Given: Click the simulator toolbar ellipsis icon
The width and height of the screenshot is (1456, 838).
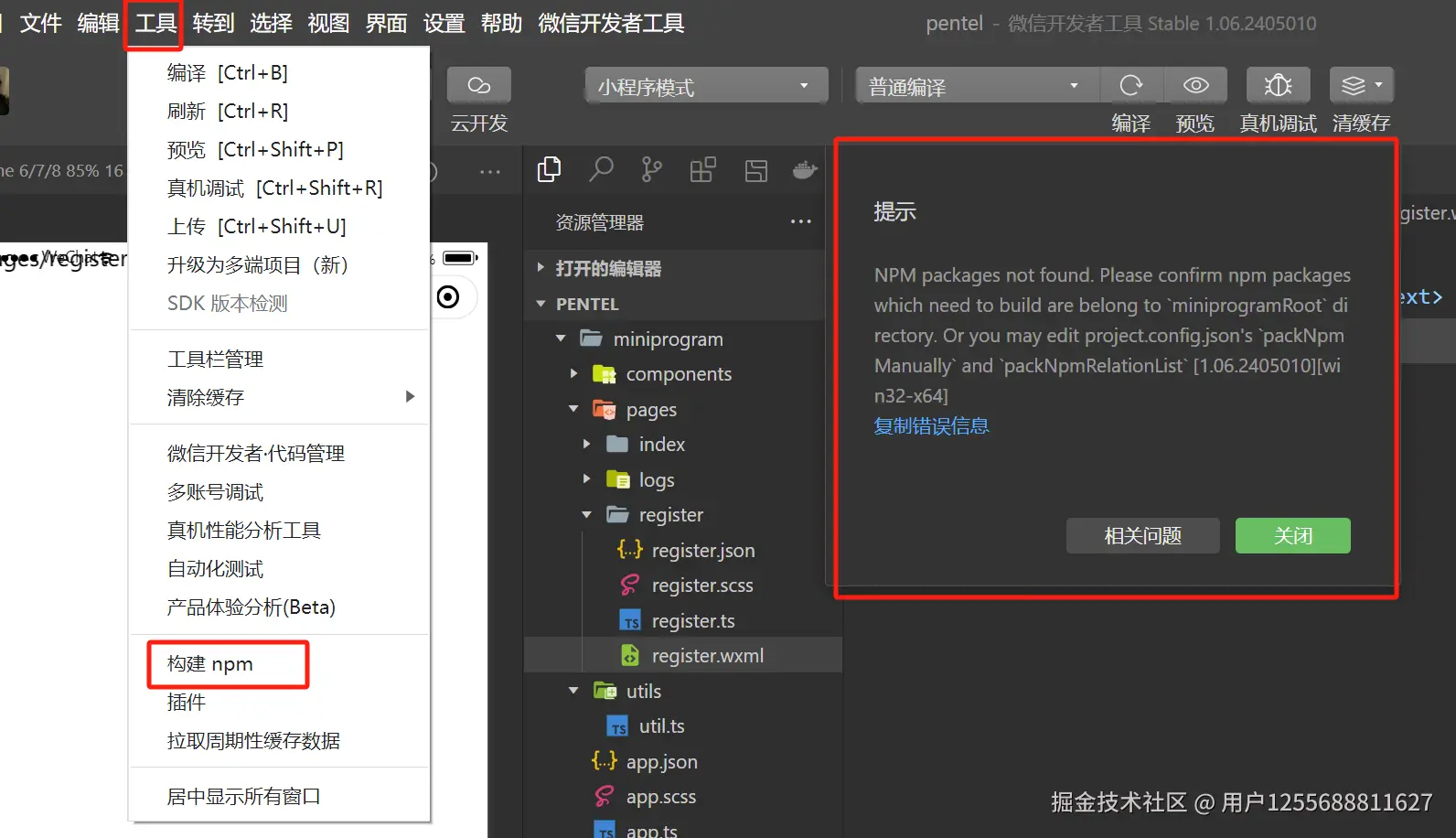Looking at the screenshot, I should click(x=490, y=171).
